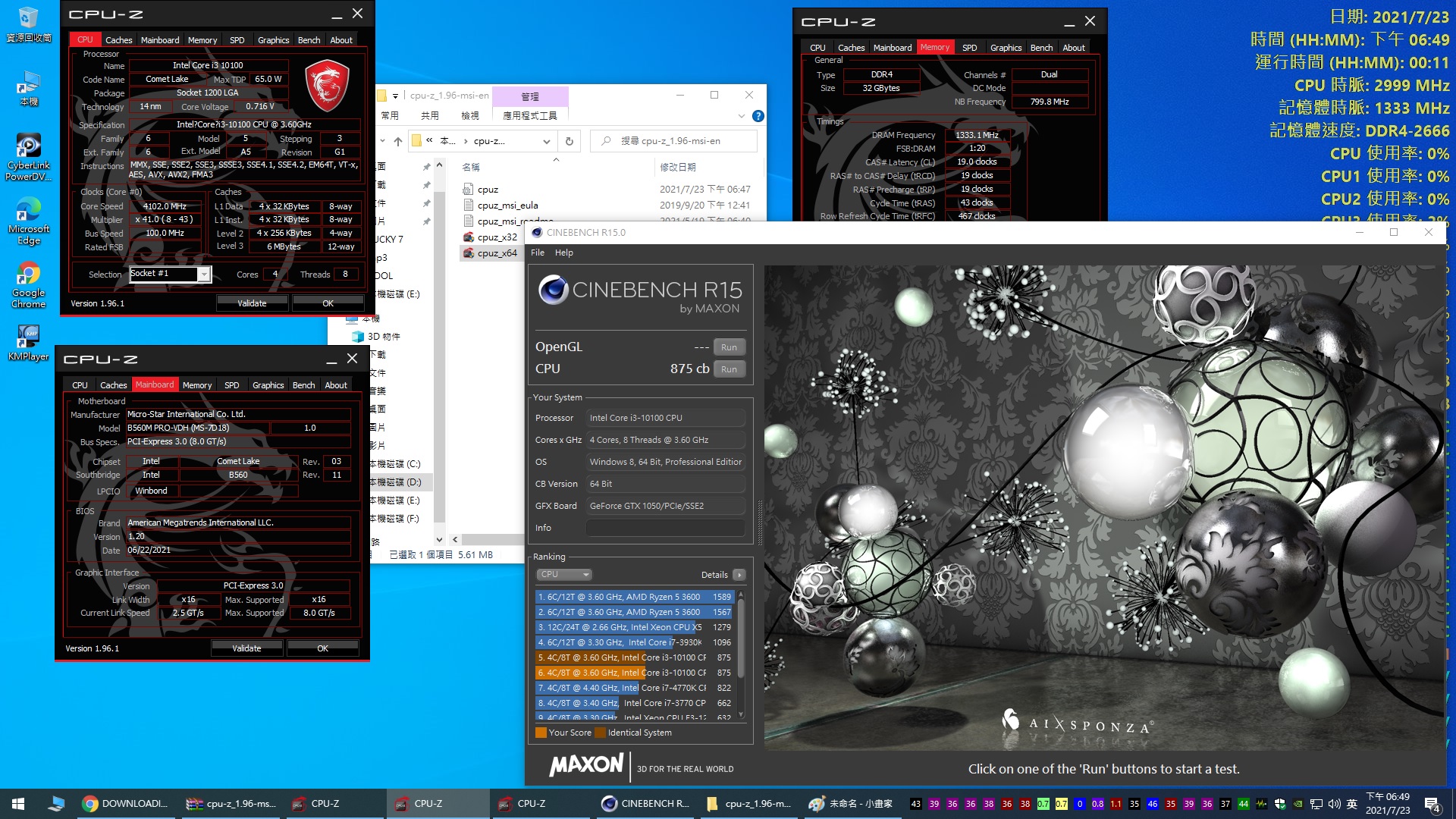Open the Windows Security shield tray icon
Viewport: 1456px width, 819px height.
[x=1280, y=804]
